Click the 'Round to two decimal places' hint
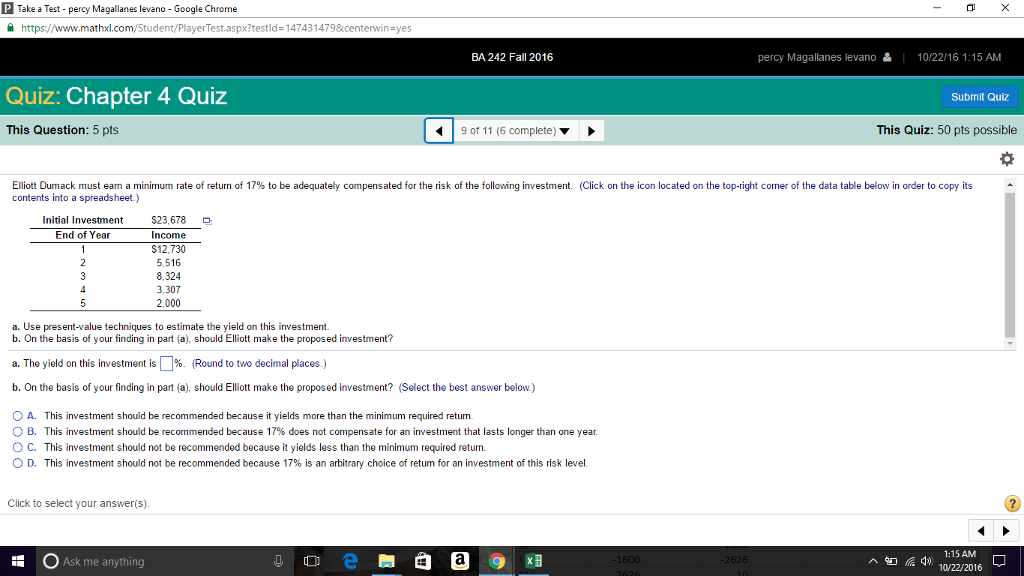This screenshot has width=1024, height=576. [259, 364]
